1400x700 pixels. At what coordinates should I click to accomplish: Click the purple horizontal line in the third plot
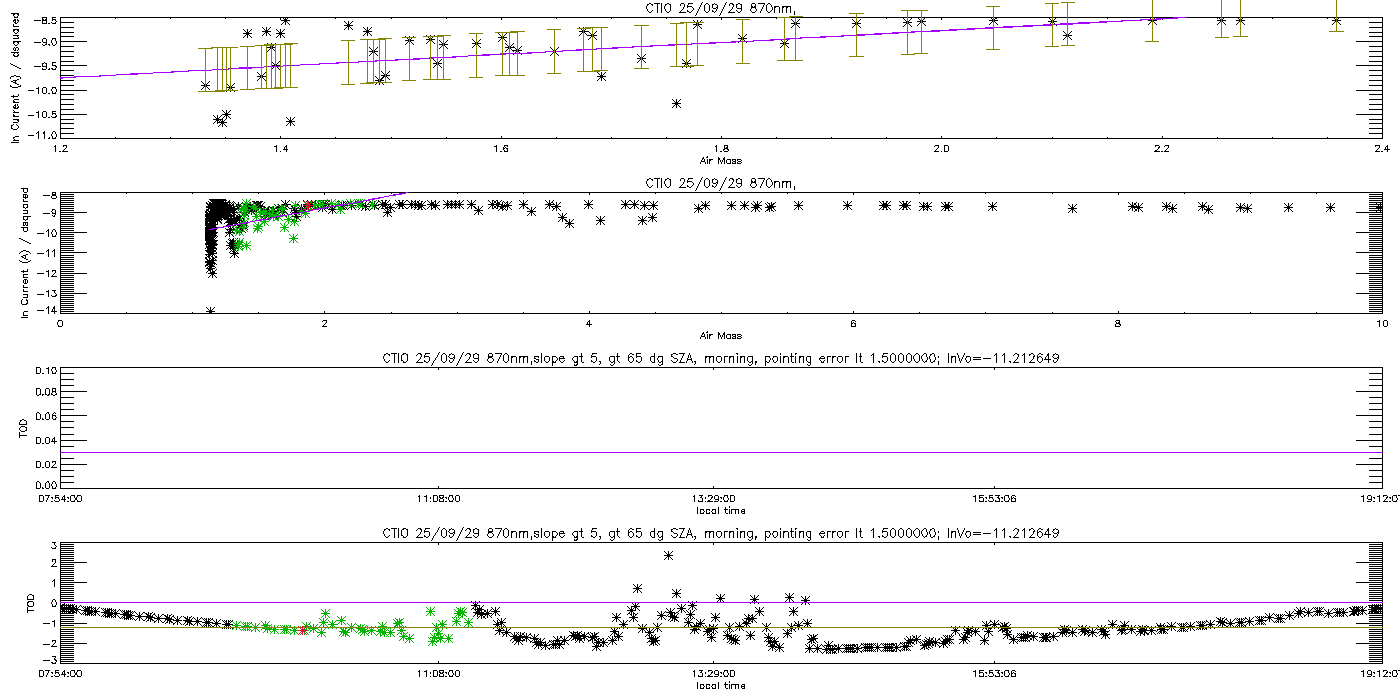tap(720, 452)
